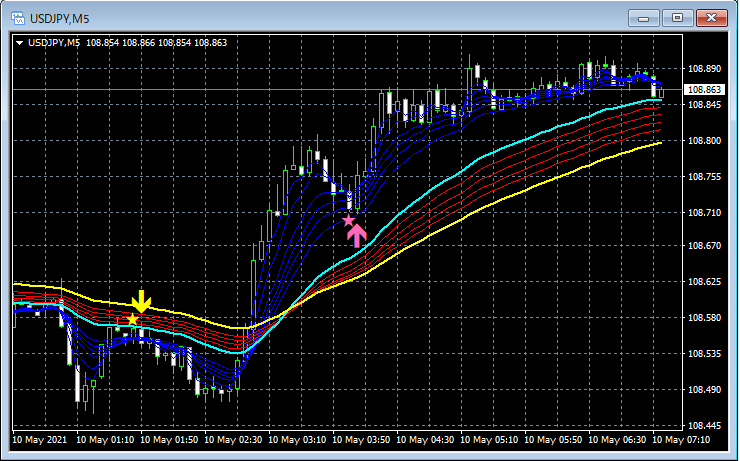
Task: Click the 10 May 03:10 time label
Action: [x=297, y=440]
